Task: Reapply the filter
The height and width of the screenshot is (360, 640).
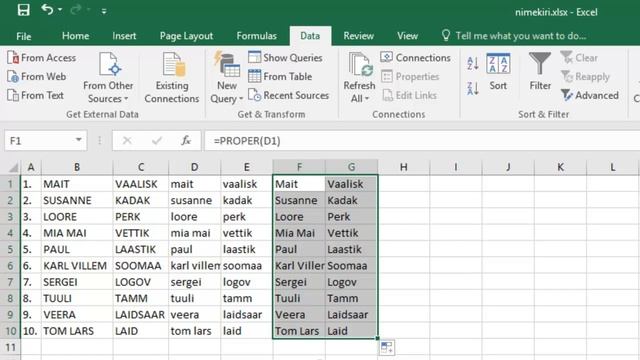Action: (x=585, y=77)
